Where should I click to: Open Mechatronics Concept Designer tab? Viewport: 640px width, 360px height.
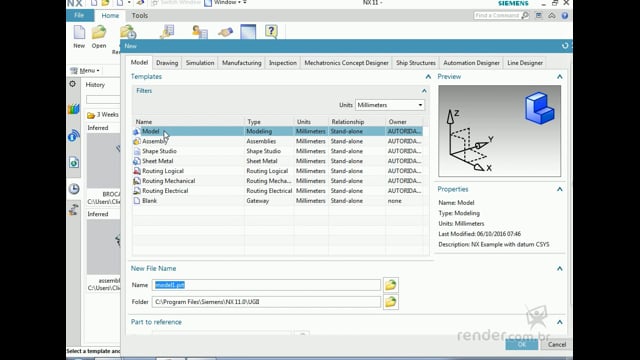pyautogui.click(x=347, y=63)
